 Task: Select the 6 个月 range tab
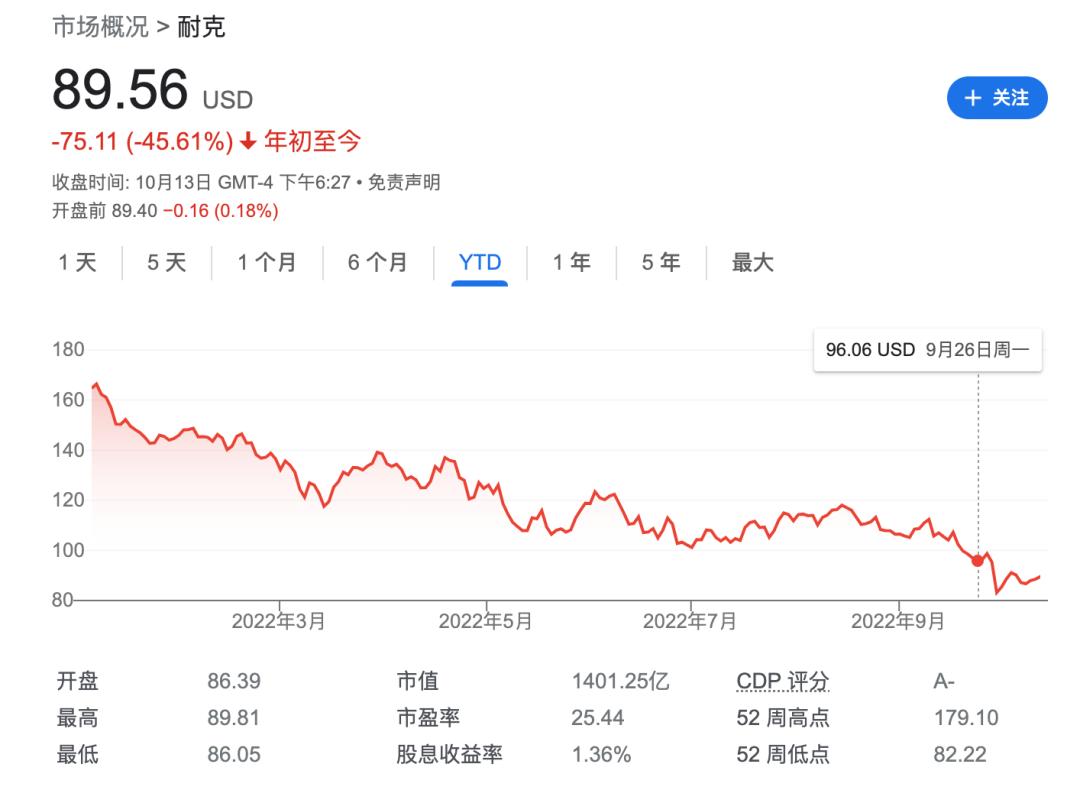pyautogui.click(x=377, y=262)
